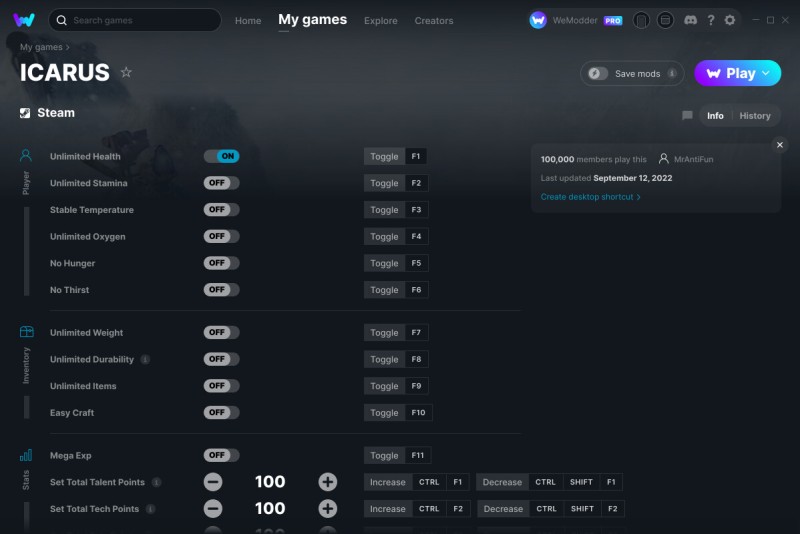The height and width of the screenshot is (534, 800).
Task: Click the first round icon after PRO badge
Action: (x=641, y=20)
